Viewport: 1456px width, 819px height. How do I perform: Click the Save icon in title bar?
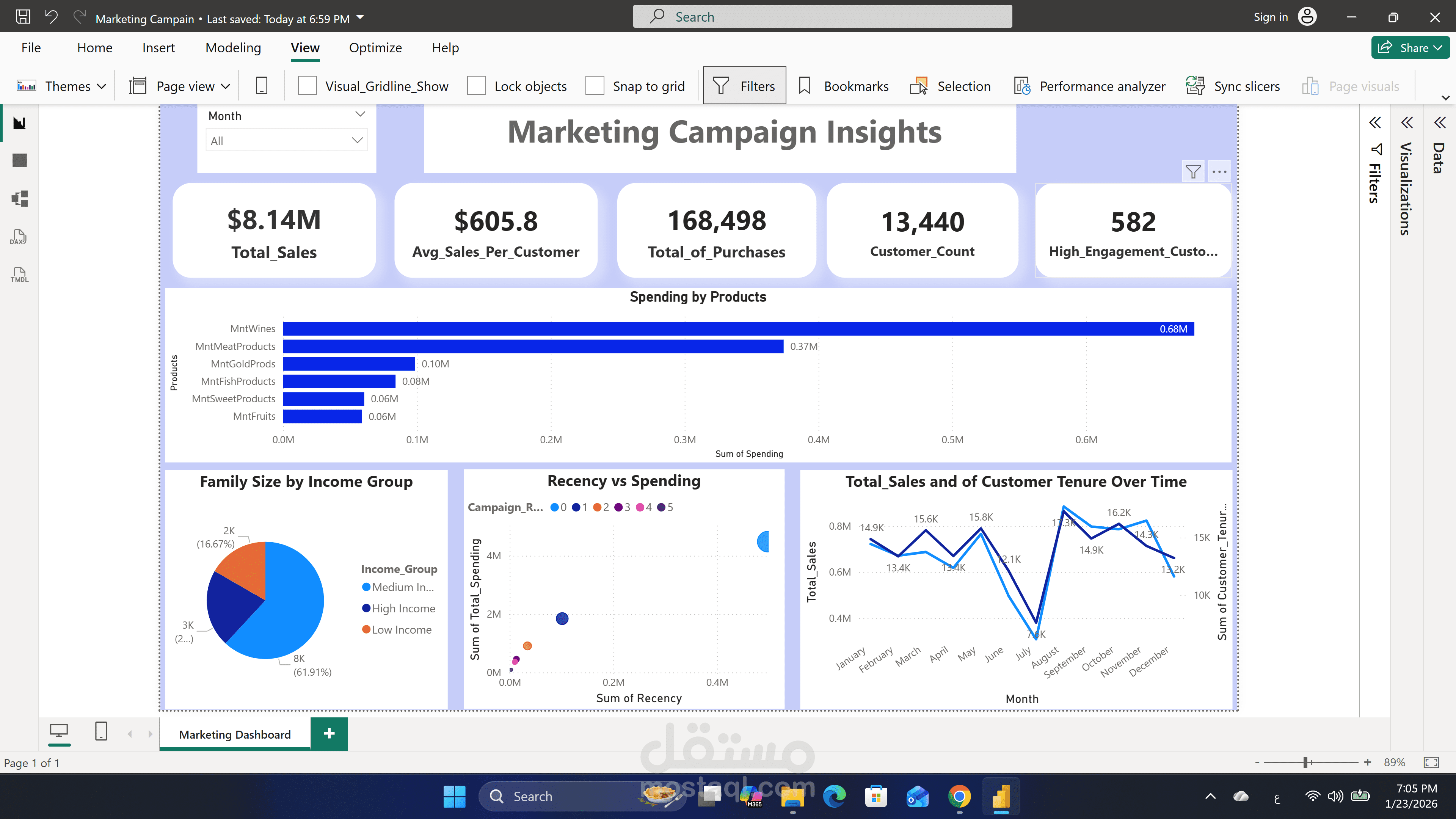[23, 17]
